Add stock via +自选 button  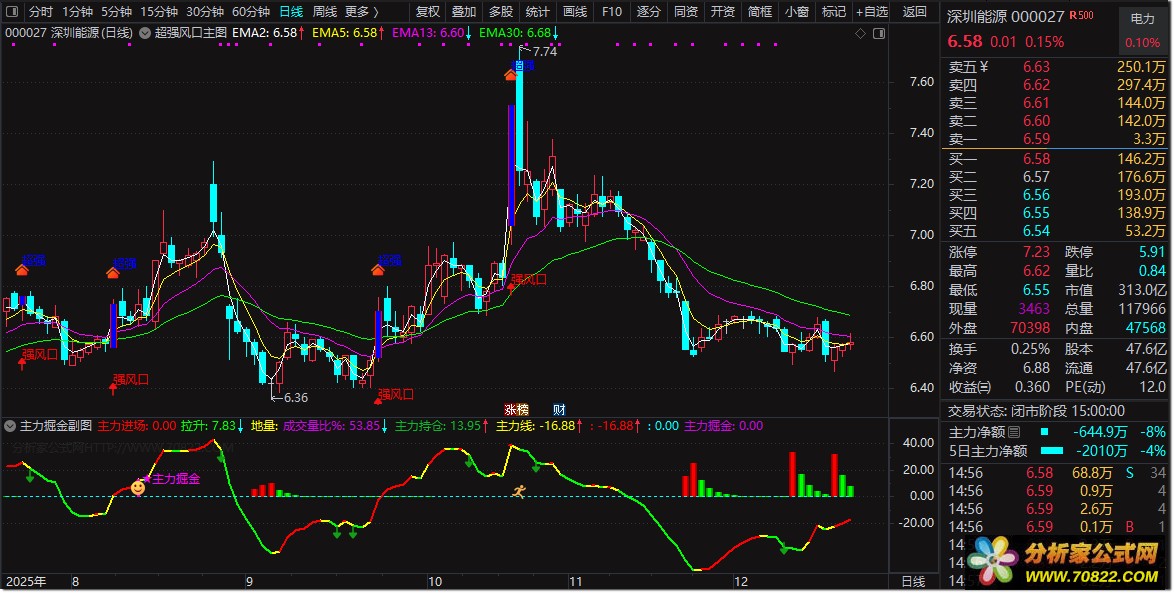coord(872,11)
